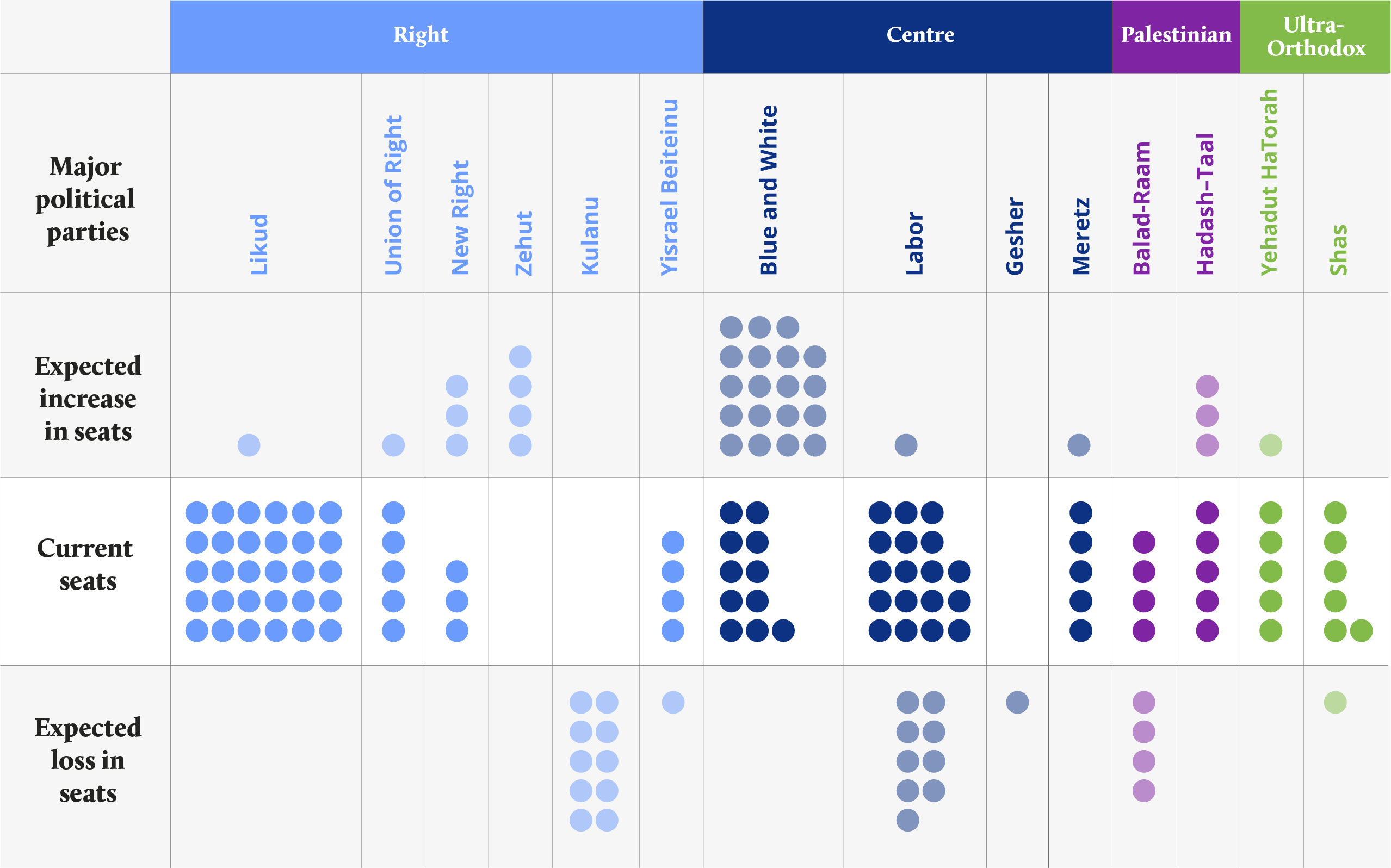Screen dimensions: 1391x868
Task: Click Yehadut HaTorah's expected increase dot
Action: 1270,445
